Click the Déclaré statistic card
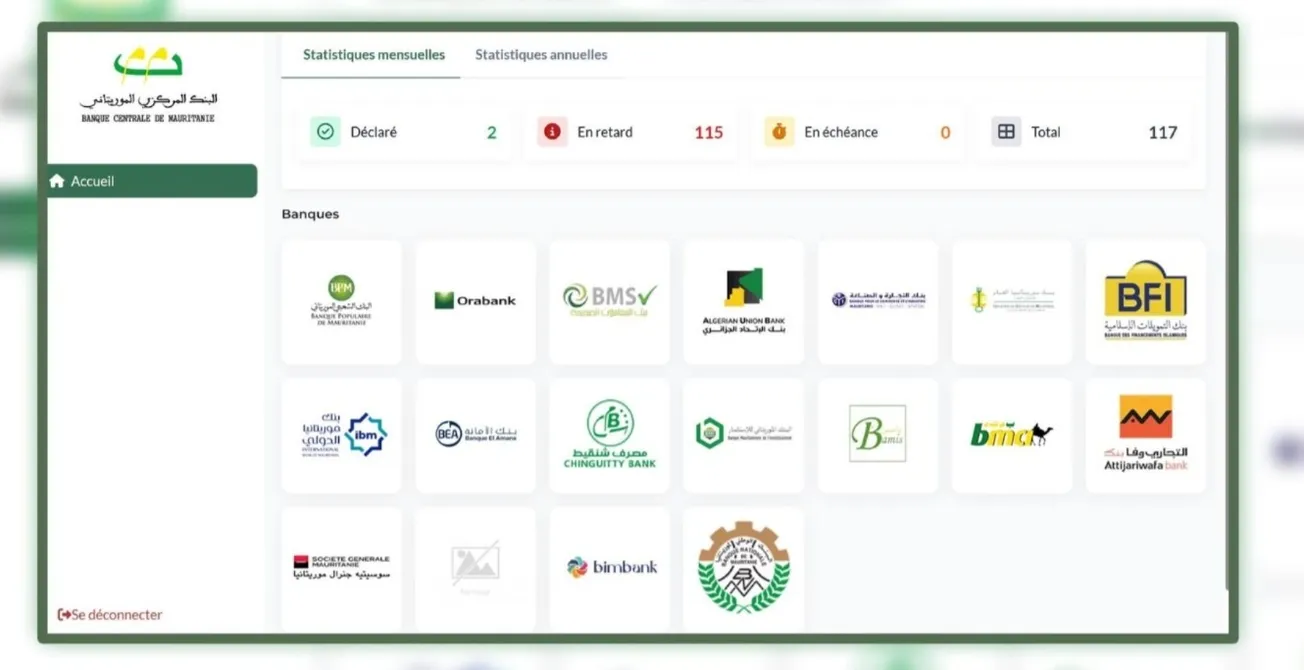 [x=403, y=132]
